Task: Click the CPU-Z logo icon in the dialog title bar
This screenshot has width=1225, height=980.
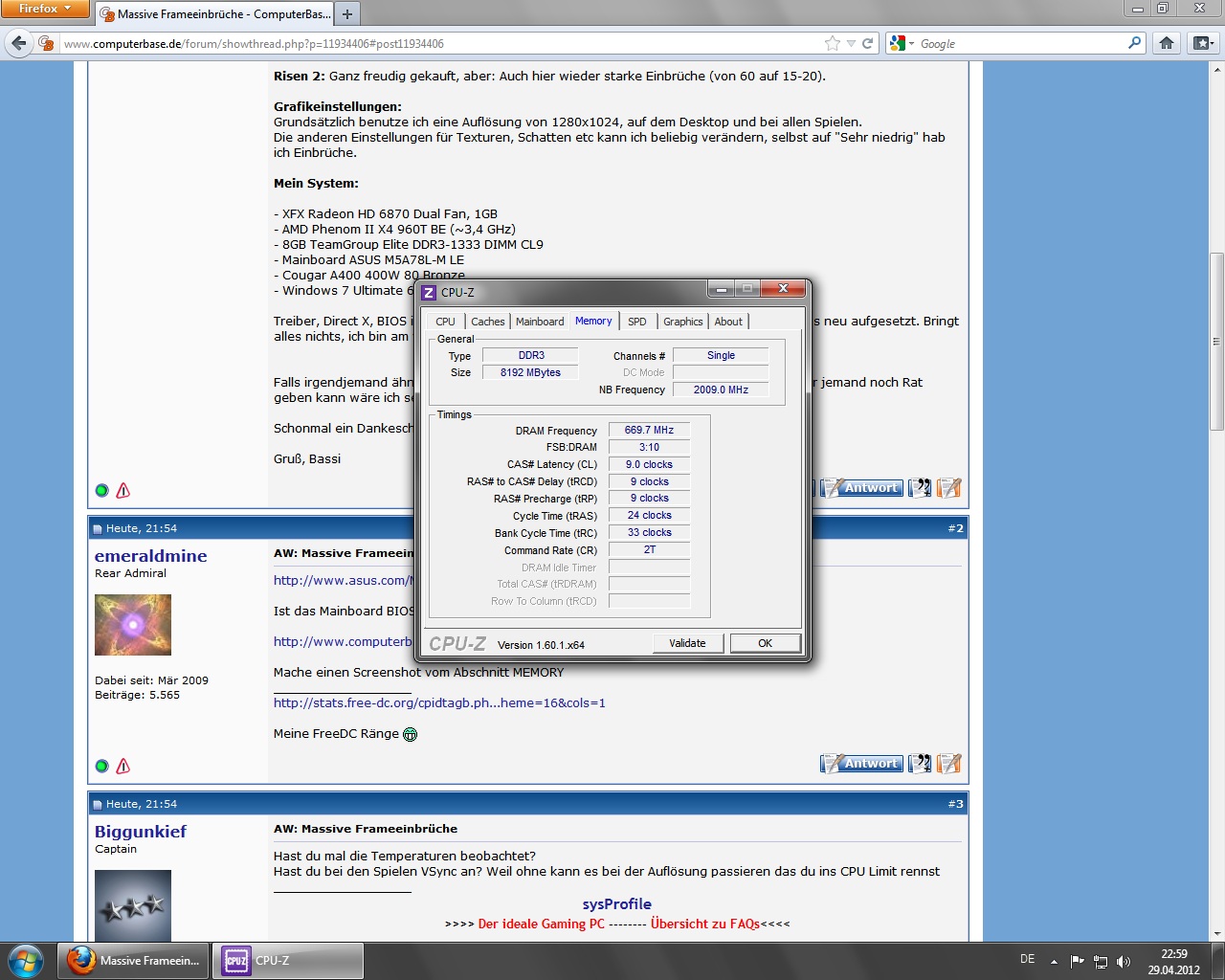Action: (429, 292)
